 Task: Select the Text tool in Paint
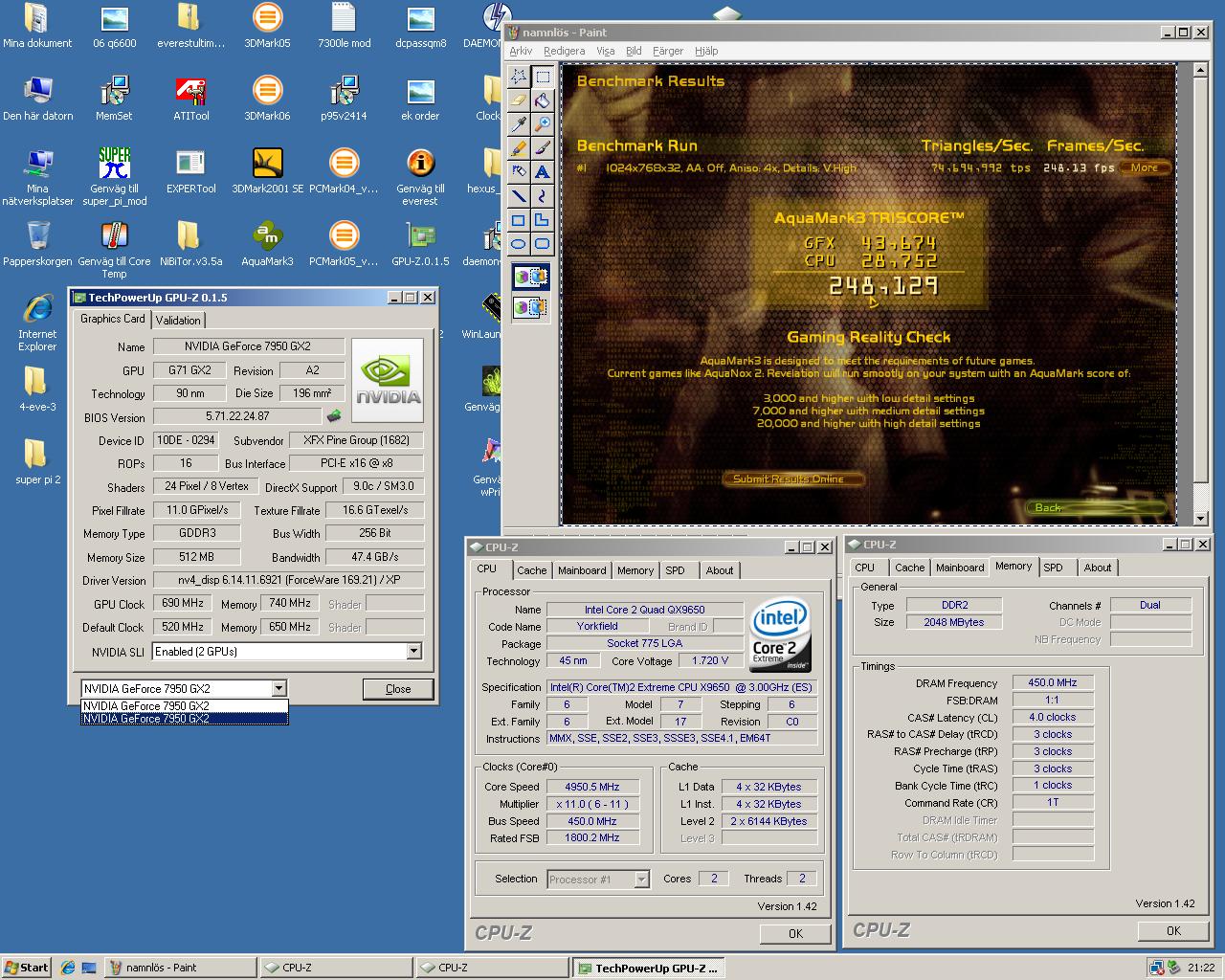(542, 172)
